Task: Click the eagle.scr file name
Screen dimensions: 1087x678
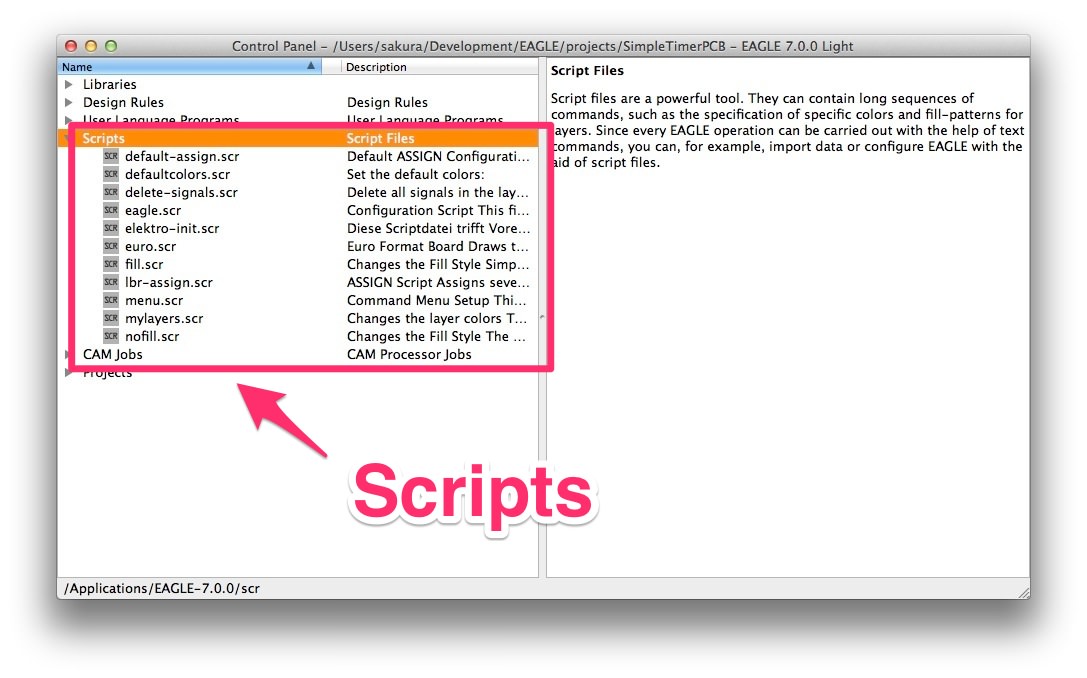Action: pos(153,211)
